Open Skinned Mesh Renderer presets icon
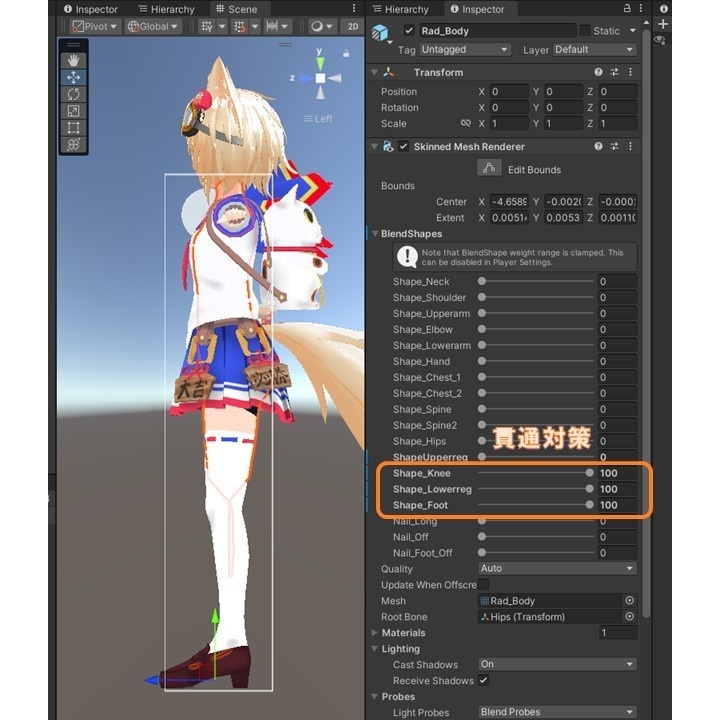Viewport: 720px width, 720px height. point(614,146)
